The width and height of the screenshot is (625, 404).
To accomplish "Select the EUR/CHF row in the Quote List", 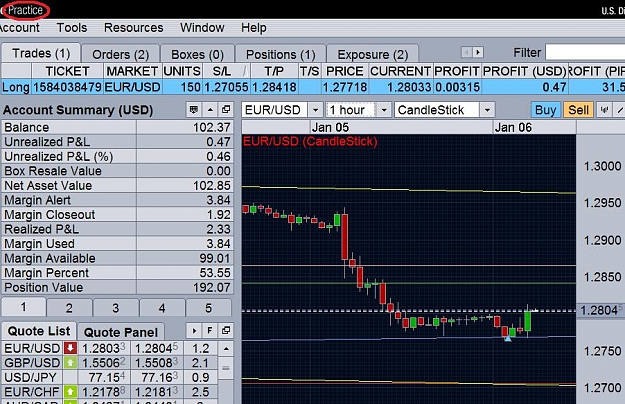I will 110,392.
